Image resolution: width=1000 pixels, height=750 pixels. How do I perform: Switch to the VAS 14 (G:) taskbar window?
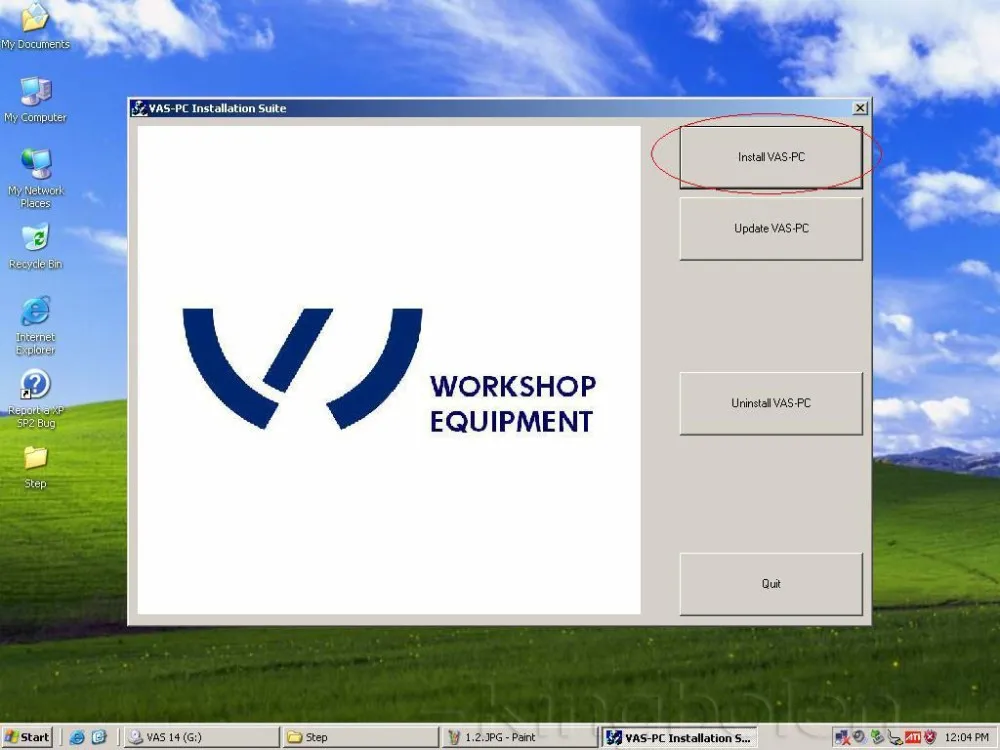point(202,737)
